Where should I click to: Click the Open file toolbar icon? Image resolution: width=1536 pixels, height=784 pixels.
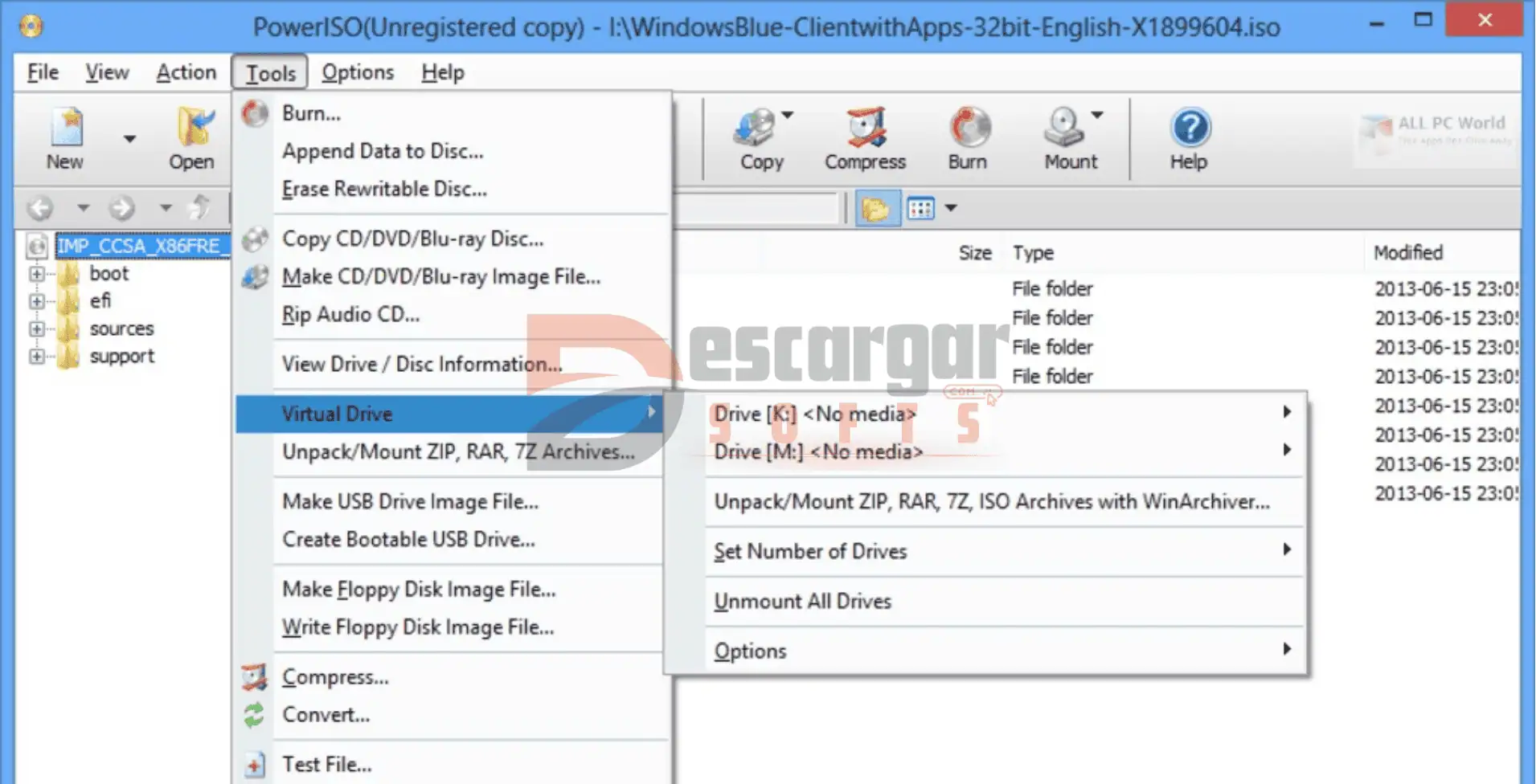point(193,129)
